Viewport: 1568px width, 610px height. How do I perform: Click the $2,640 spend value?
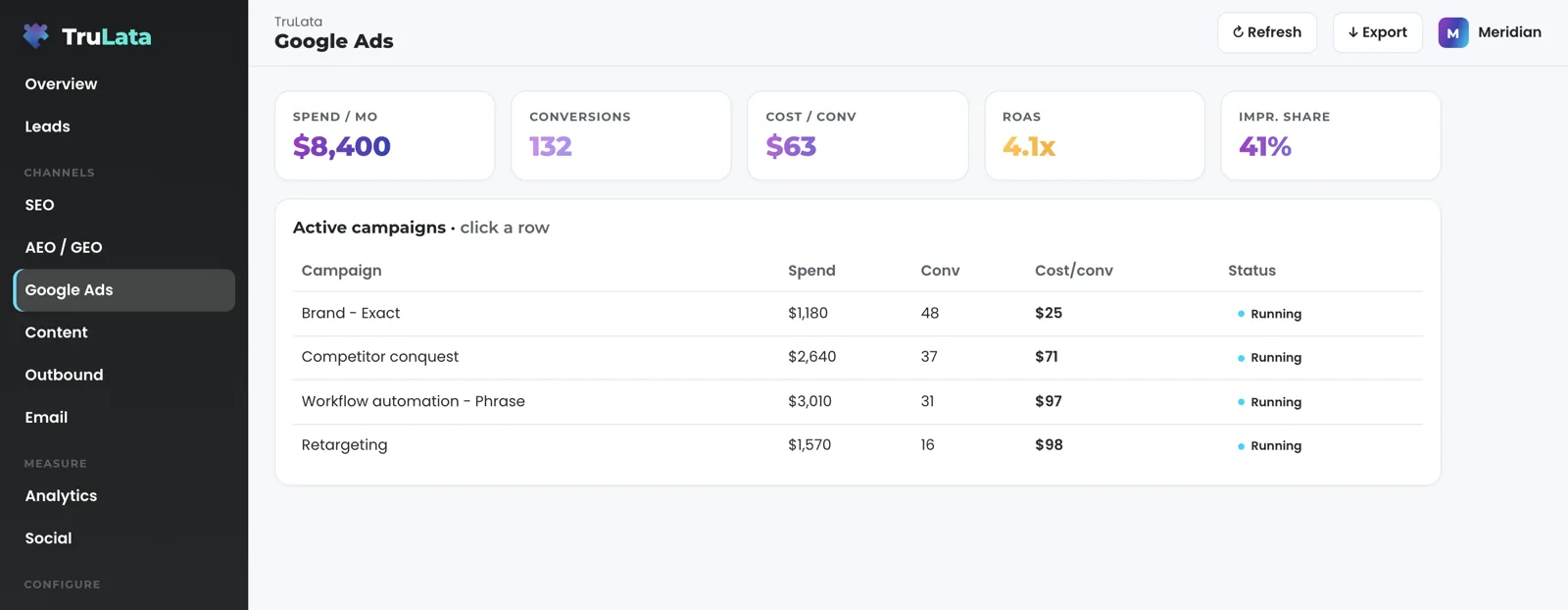click(x=811, y=357)
